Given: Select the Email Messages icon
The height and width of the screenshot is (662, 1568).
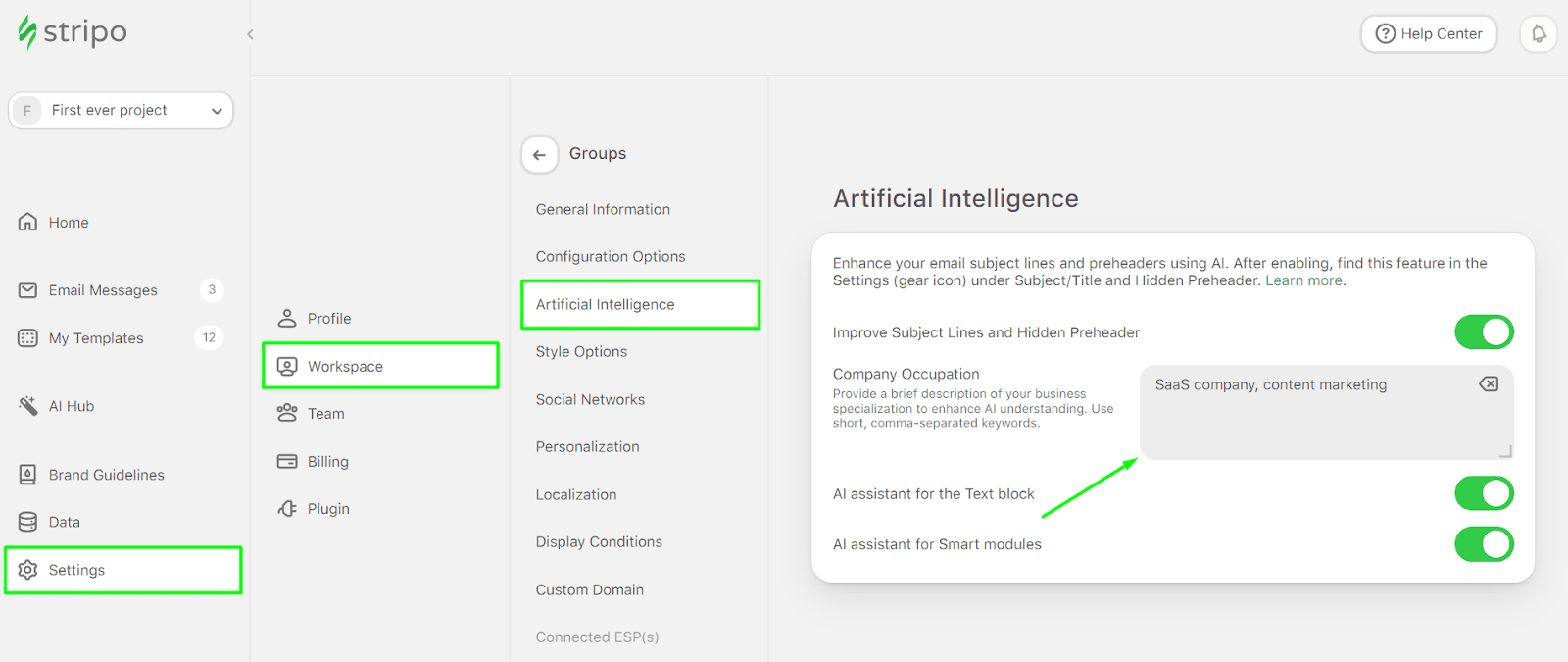Looking at the screenshot, I should [28, 289].
